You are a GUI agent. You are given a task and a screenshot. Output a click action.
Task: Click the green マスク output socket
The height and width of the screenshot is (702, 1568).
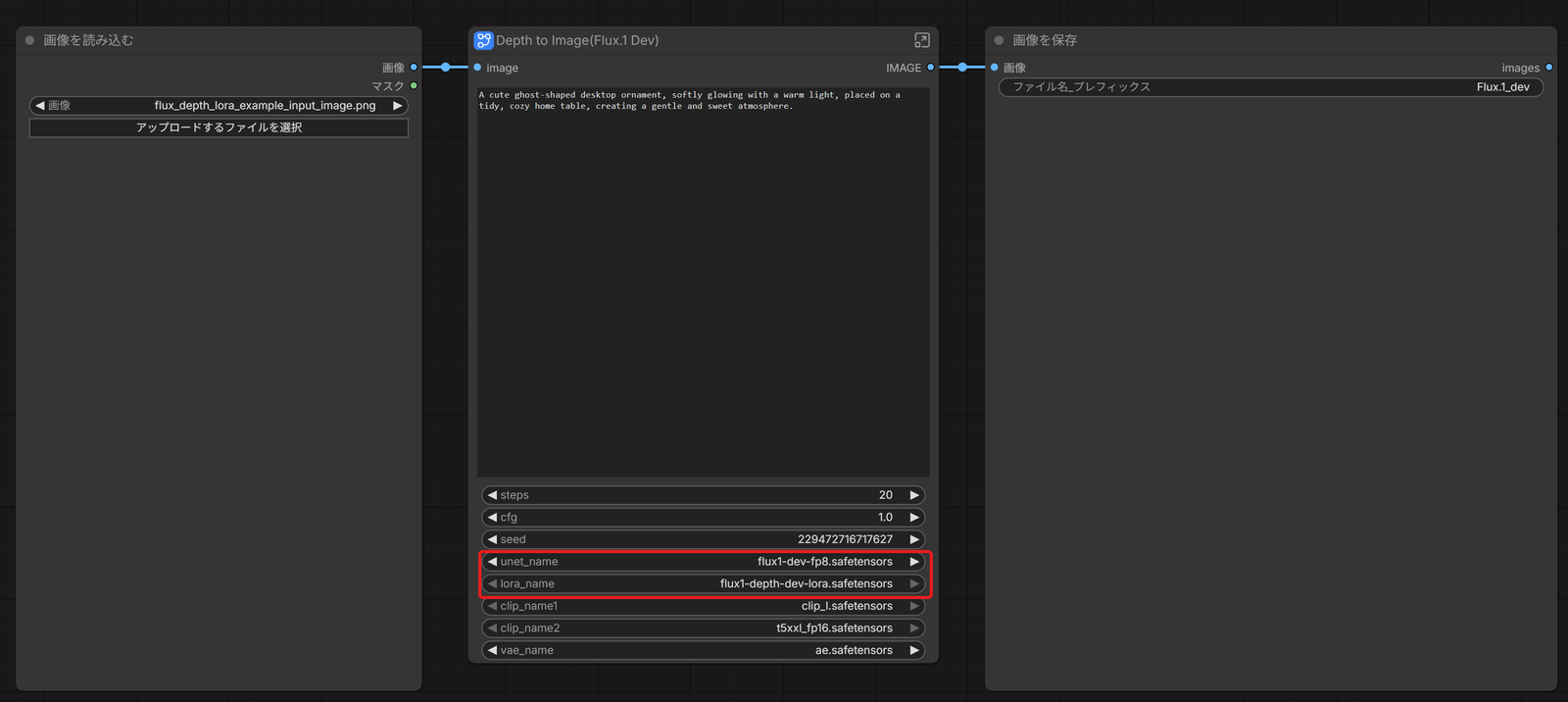[414, 86]
